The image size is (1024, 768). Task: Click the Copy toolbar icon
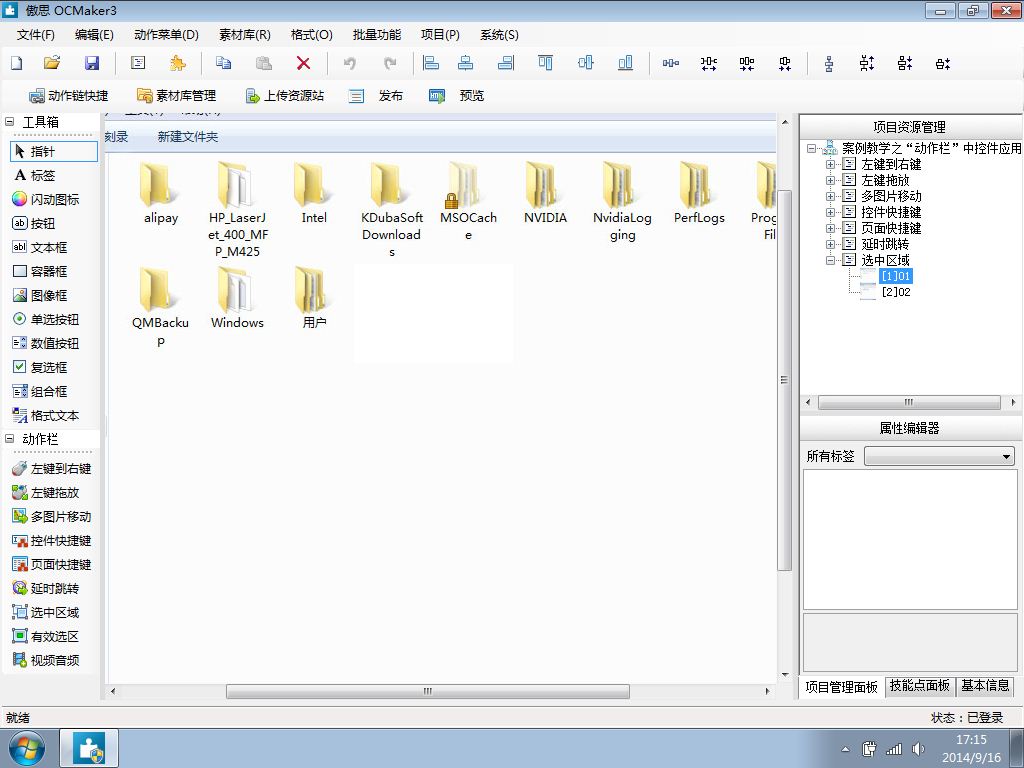click(223, 63)
